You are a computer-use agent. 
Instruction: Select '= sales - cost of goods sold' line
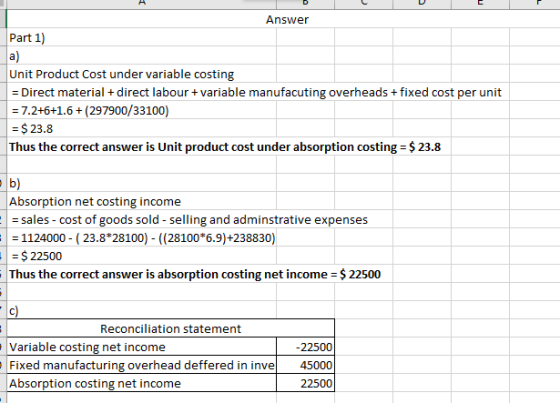[x=189, y=219]
